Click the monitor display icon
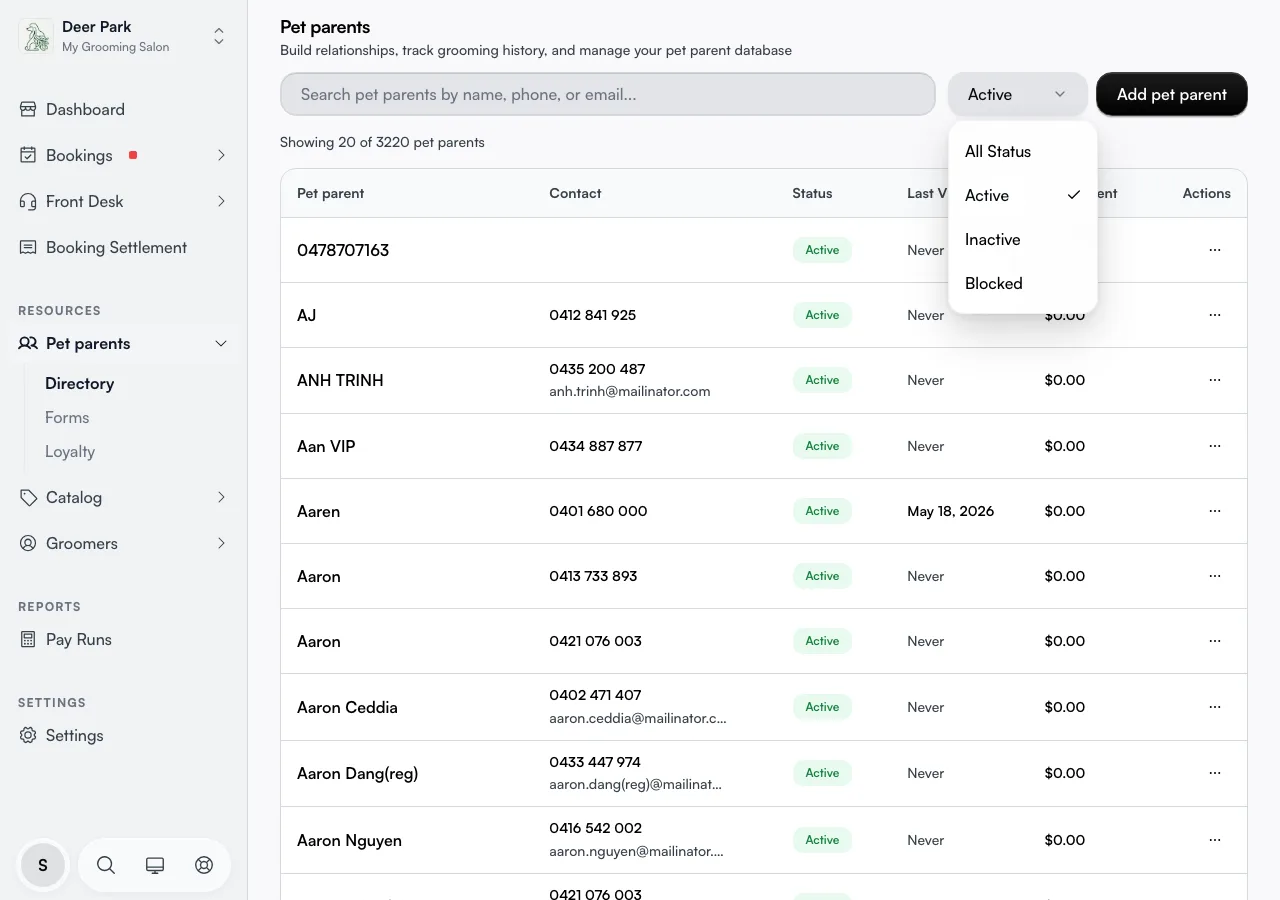The image size is (1280, 900). click(x=155, y=865)
